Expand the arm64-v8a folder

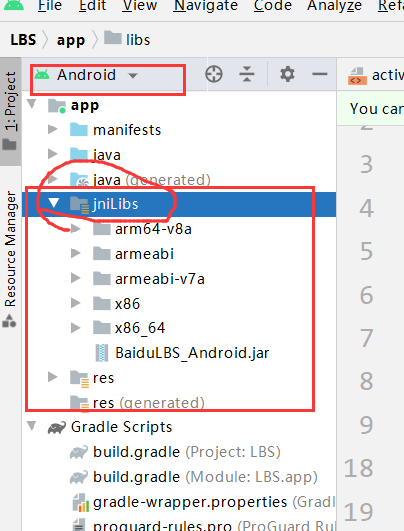click(x=76, y=229)
